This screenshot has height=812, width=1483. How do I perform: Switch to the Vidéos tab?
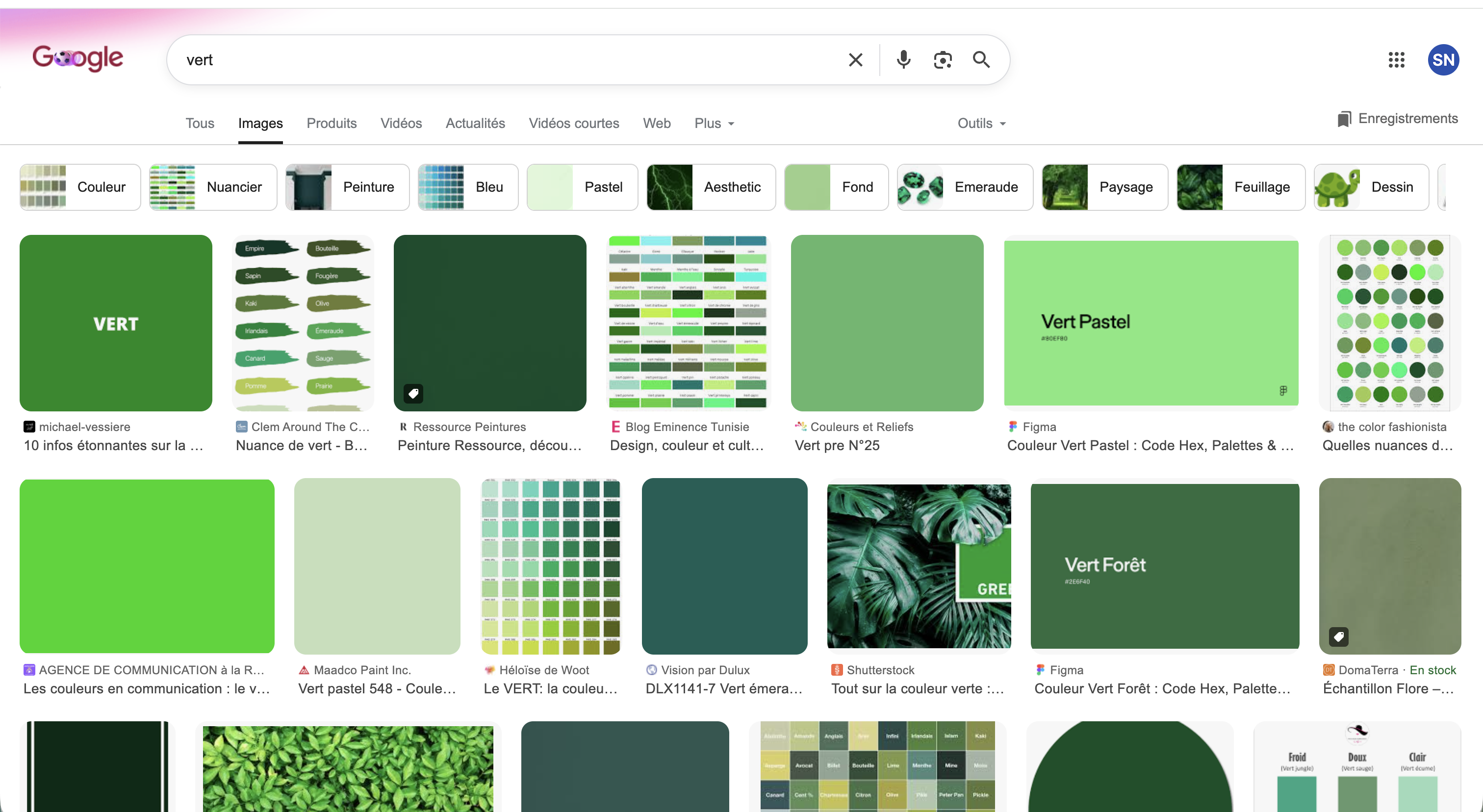(x=401, y=123)
